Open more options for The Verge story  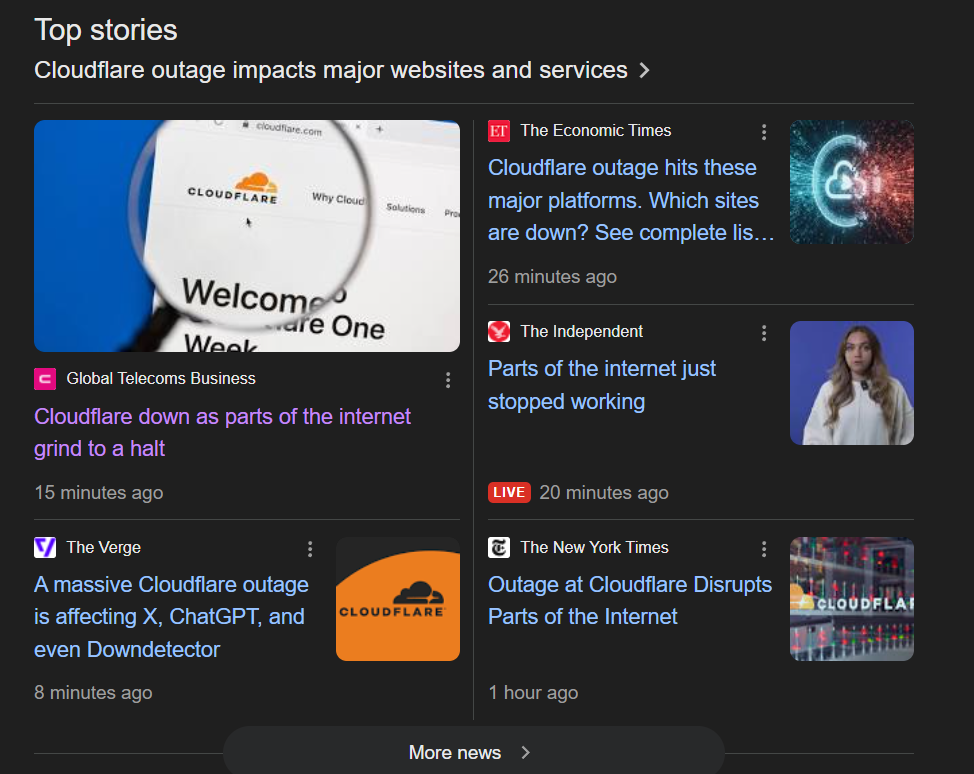tap(310, 549)
